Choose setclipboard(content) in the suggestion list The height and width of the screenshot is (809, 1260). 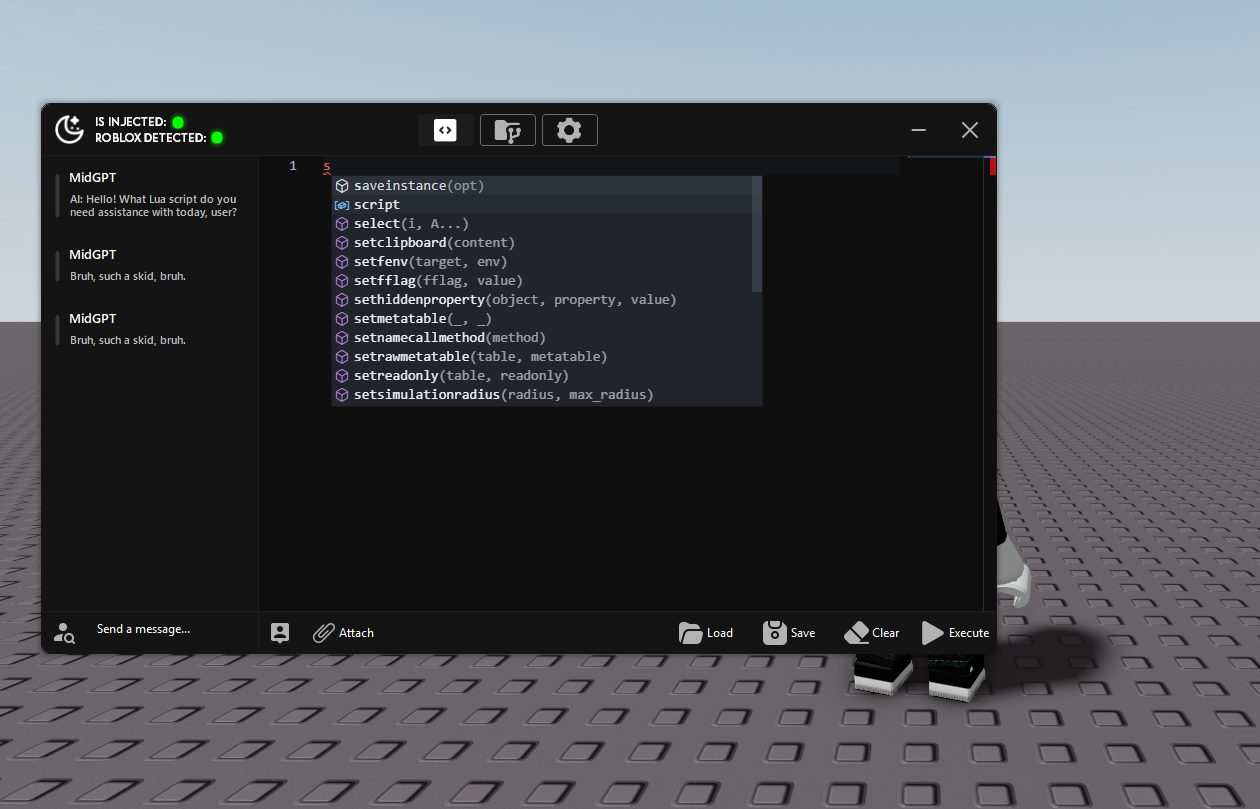434,243
